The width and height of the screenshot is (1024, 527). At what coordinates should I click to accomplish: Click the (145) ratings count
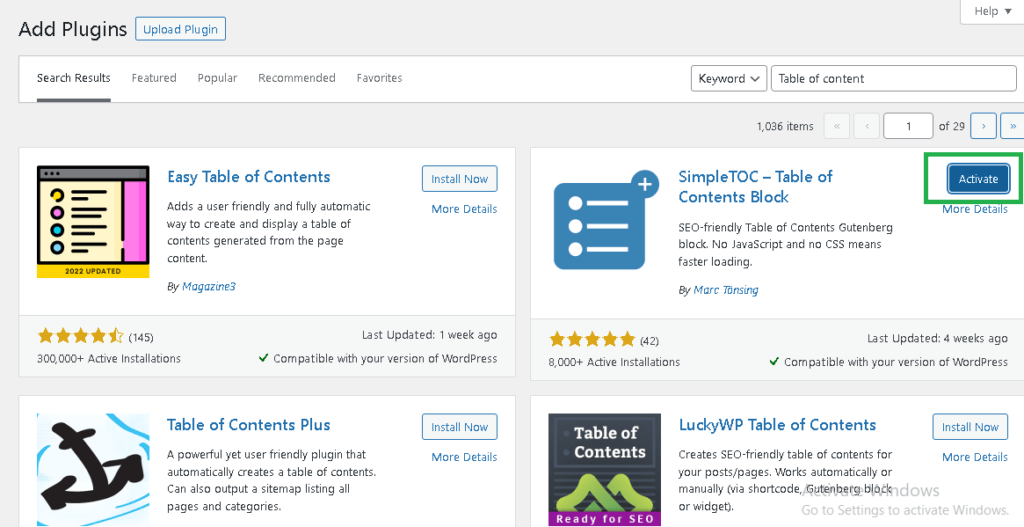pos(141,338)
